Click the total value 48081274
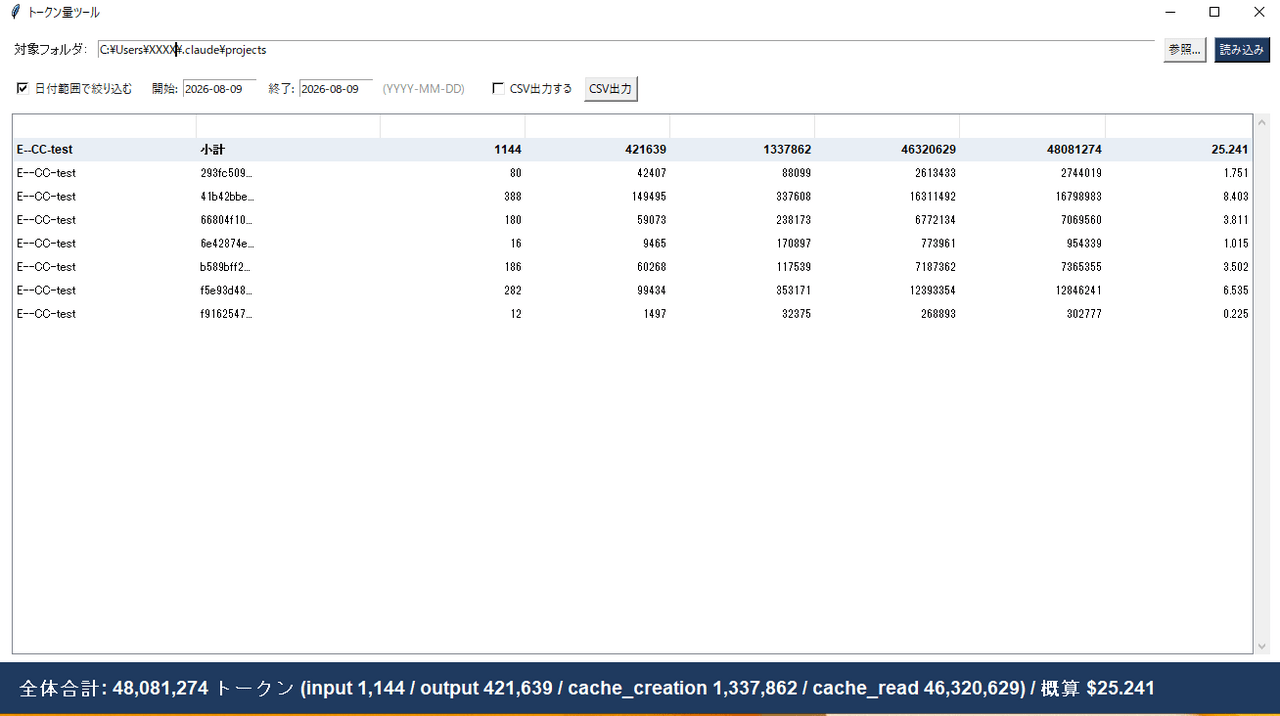Viewport: 1280px width, 716px height. 1075,150
